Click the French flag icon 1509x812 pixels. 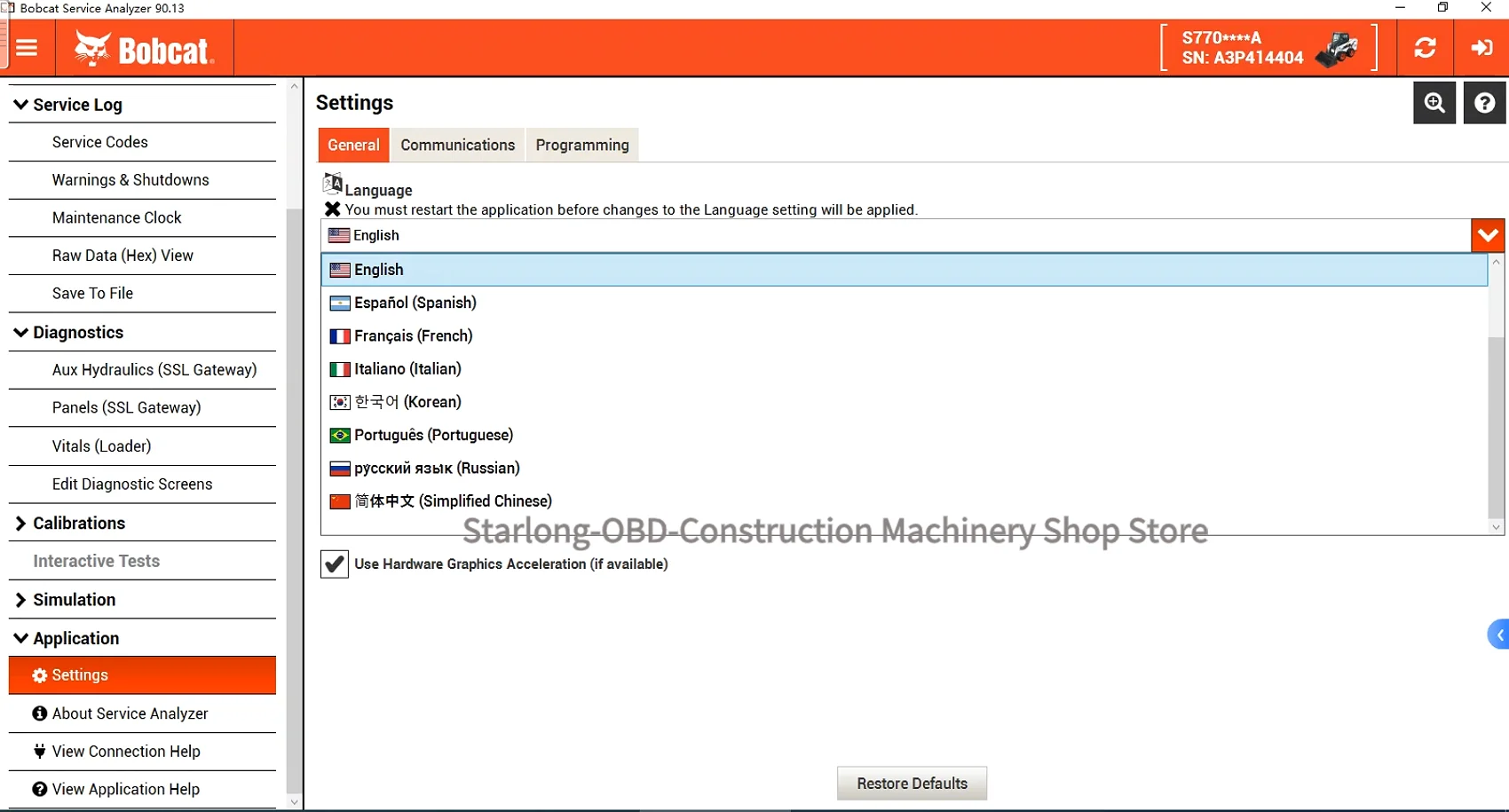[x=340, y=336]
